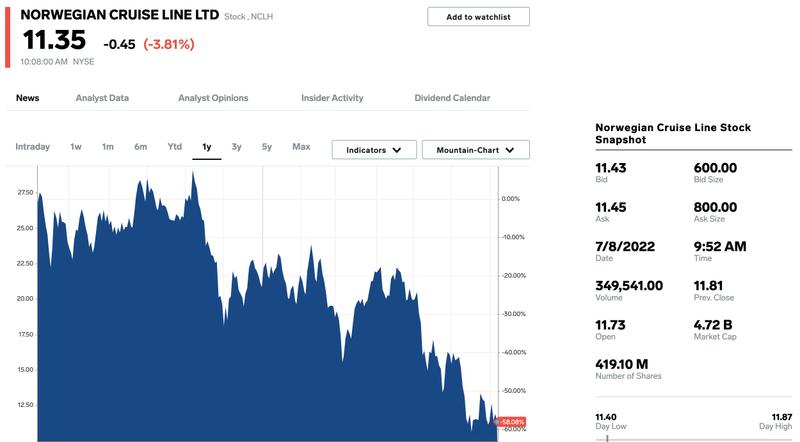Open the Analyst Opinions tab
800x442 pixels.
(213, 98)
